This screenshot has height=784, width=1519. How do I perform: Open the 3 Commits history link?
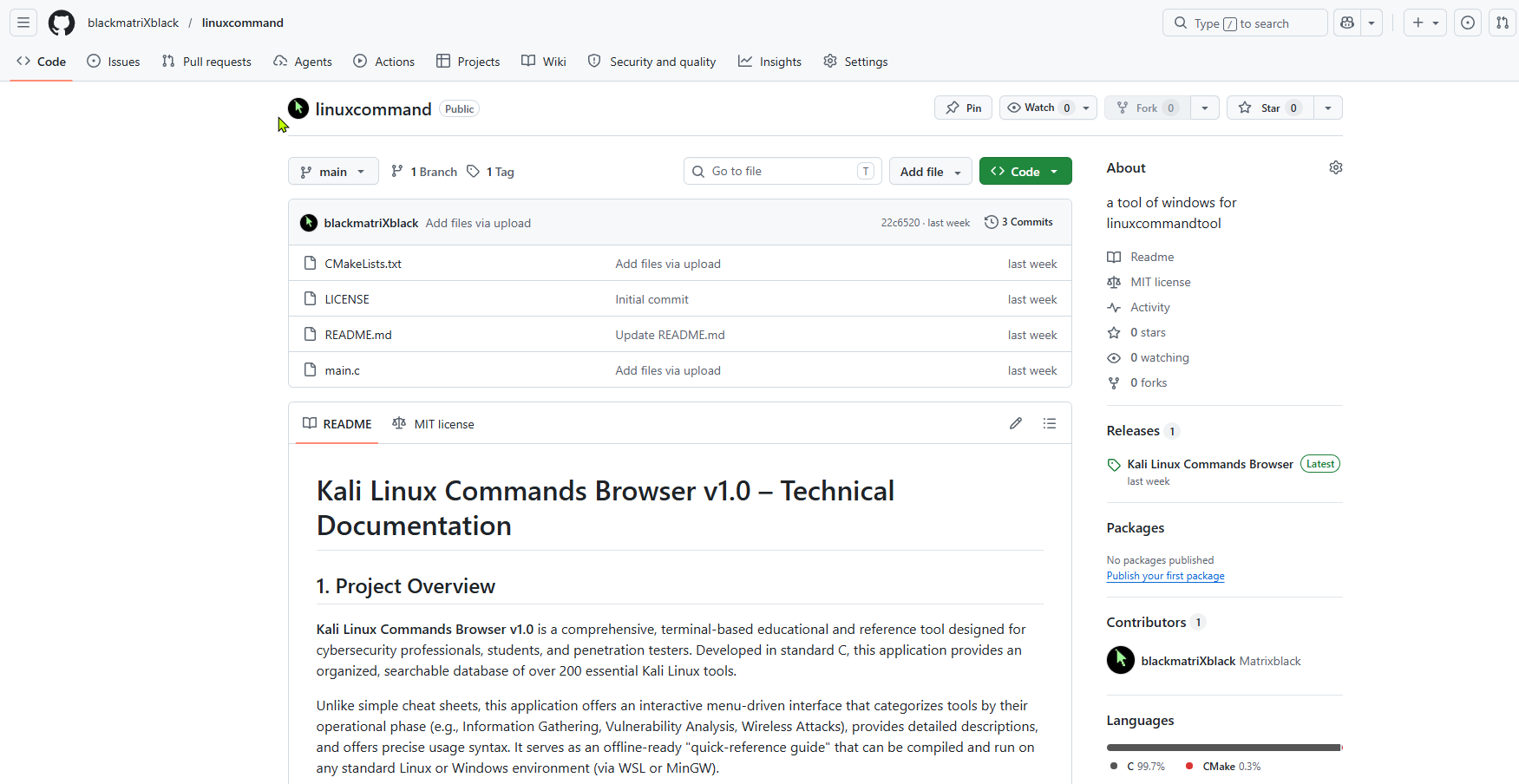click(1018, 222)
